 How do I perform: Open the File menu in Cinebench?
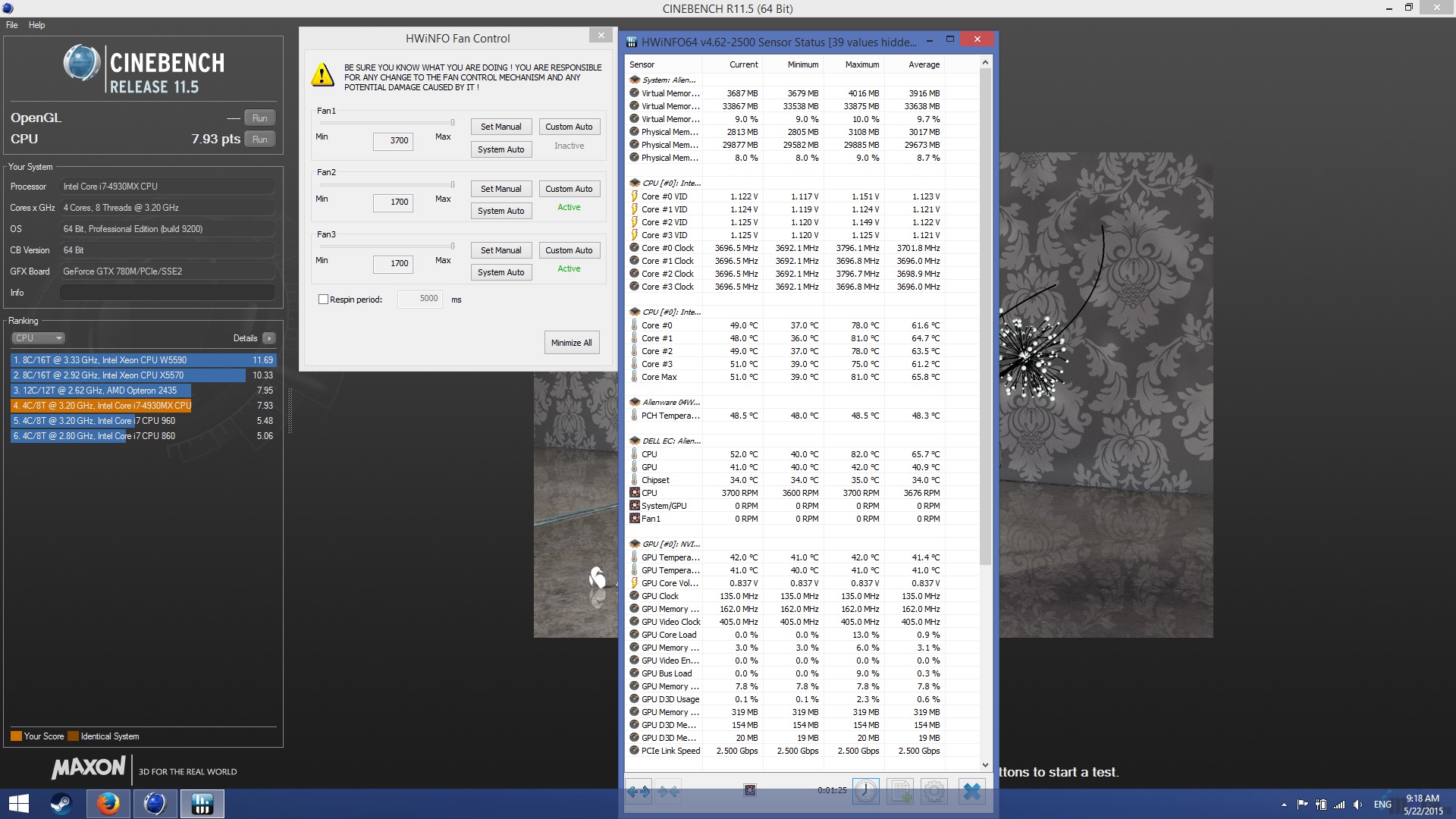coord(12,25)
